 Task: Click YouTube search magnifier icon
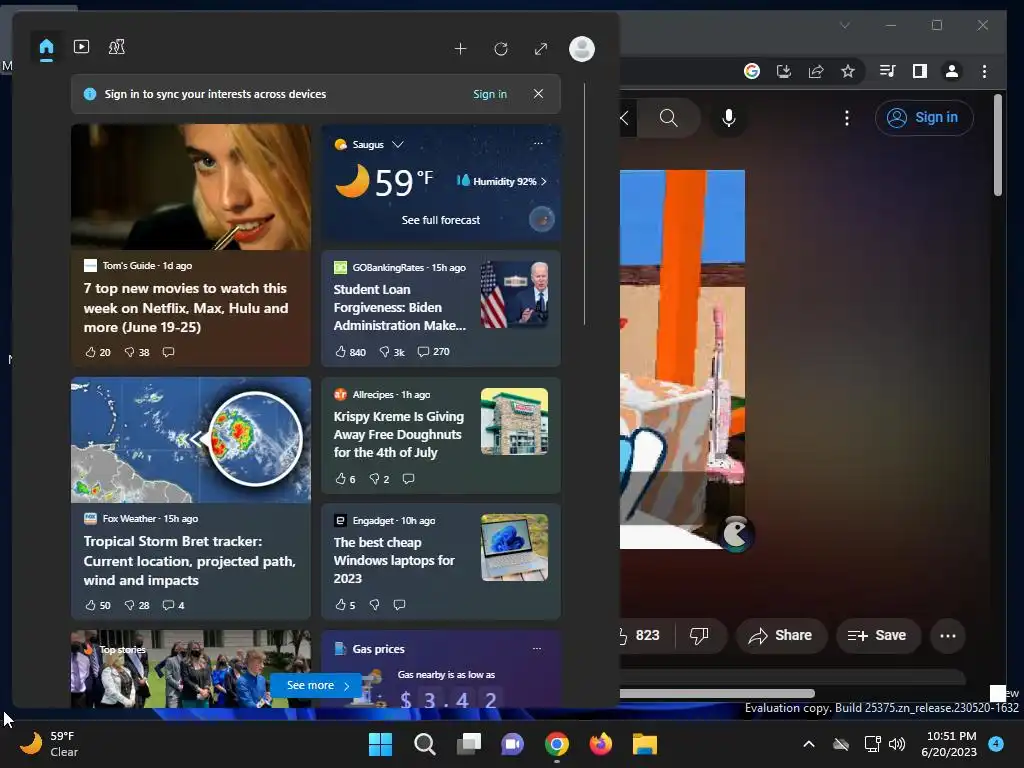pos(668,118)
